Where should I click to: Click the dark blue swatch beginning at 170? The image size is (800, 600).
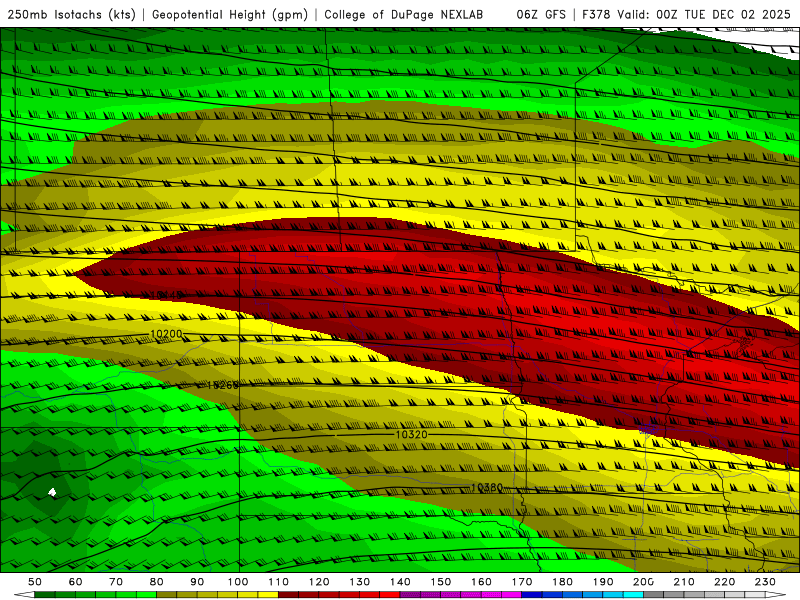tap(532, 595)
